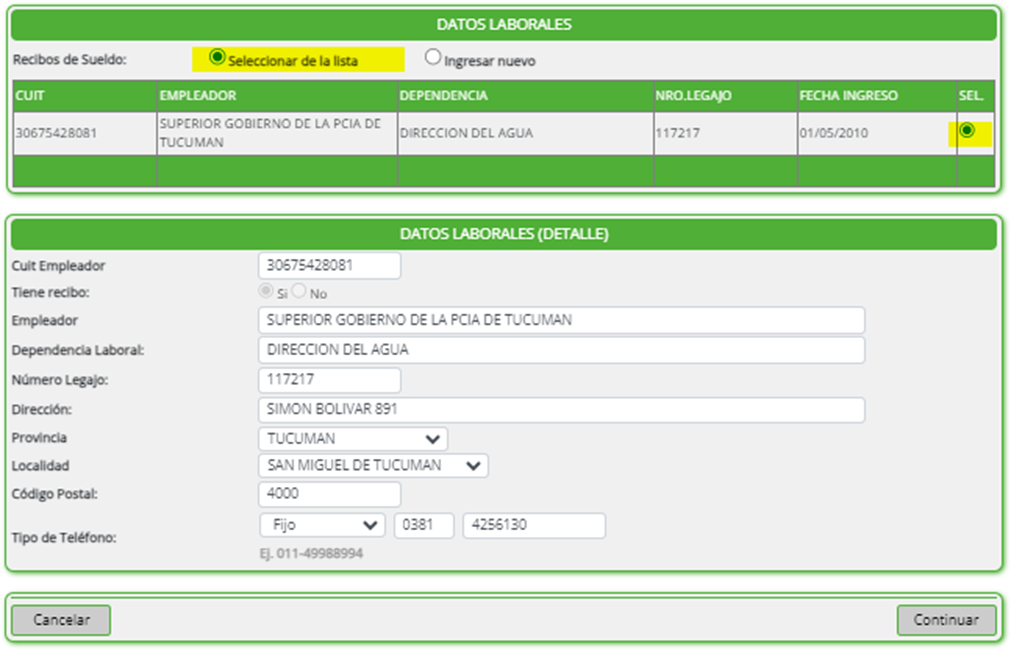Select the Dirección field with SIMON BOLIVAR 891
This screenshot has width=1011, height=650.
click(x=560, y=410)
